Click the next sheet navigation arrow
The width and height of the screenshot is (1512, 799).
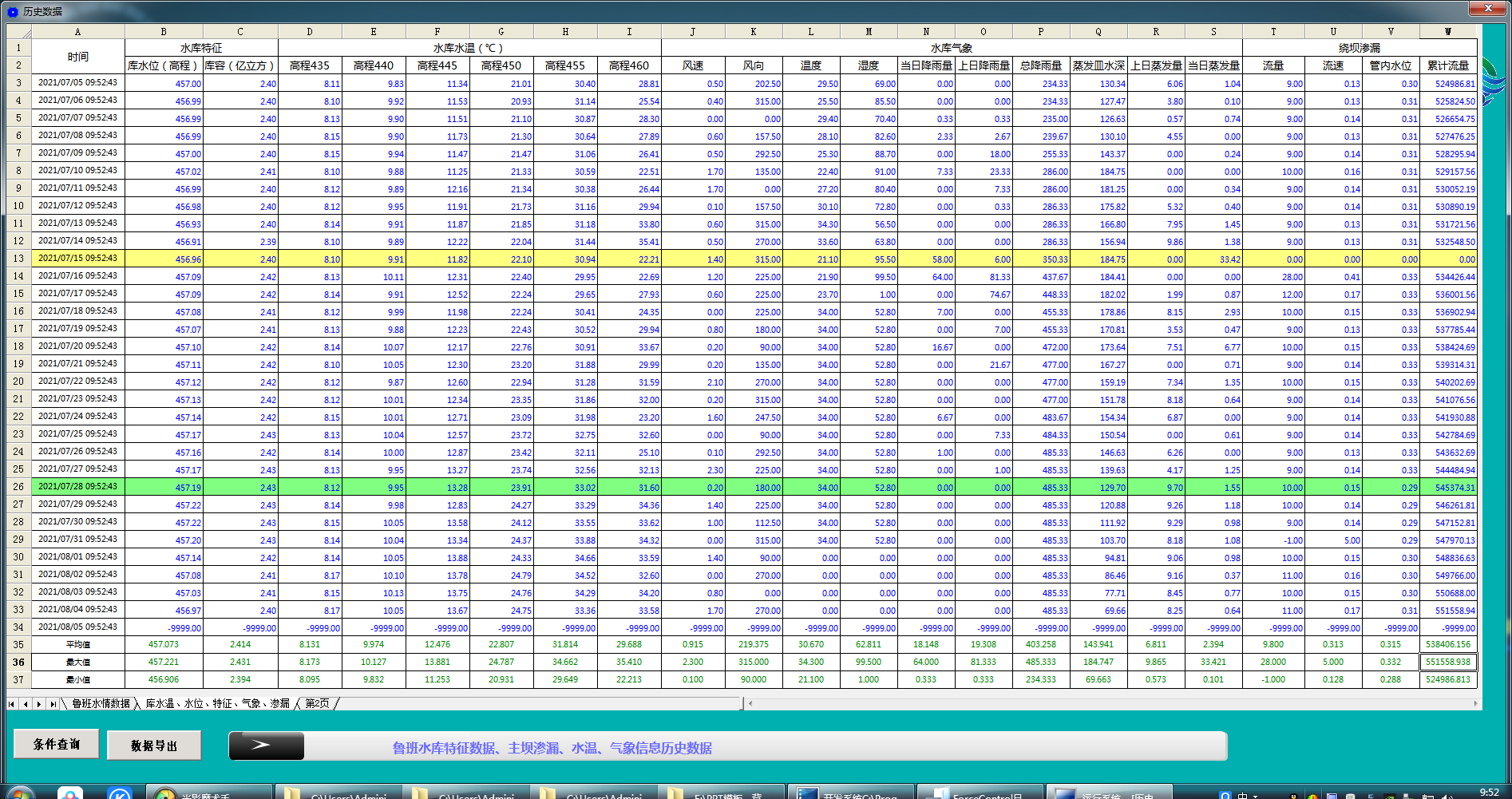pos(39,704)
